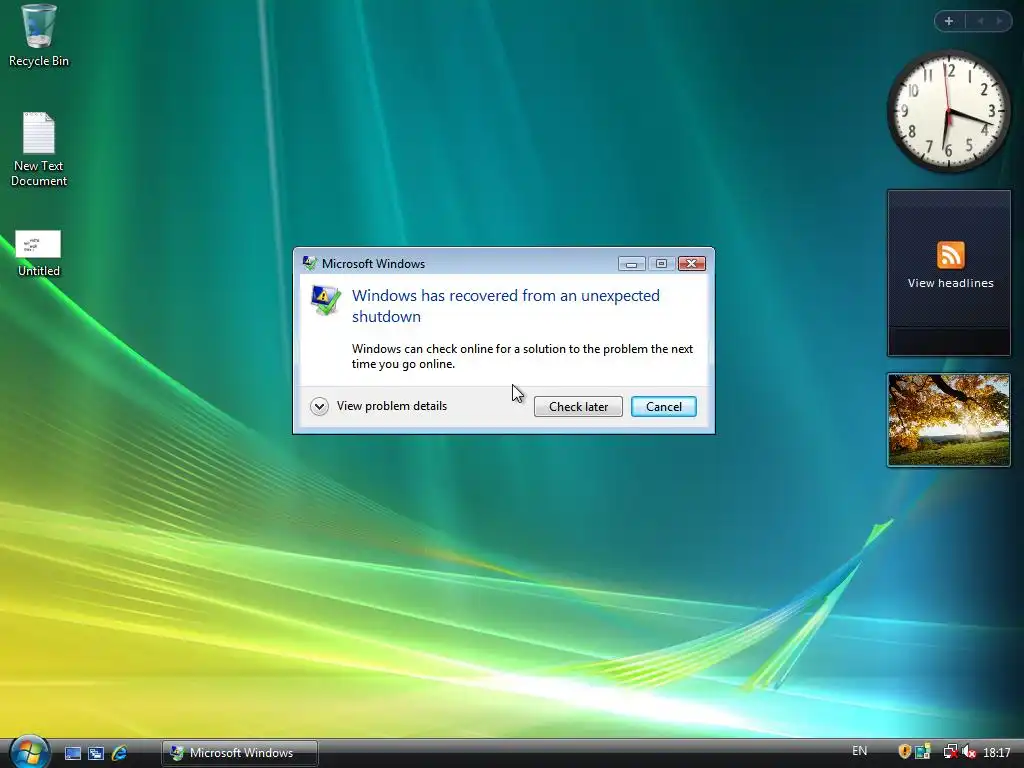
Task: Expand View problem details chevron
Action: pos(319,406)
